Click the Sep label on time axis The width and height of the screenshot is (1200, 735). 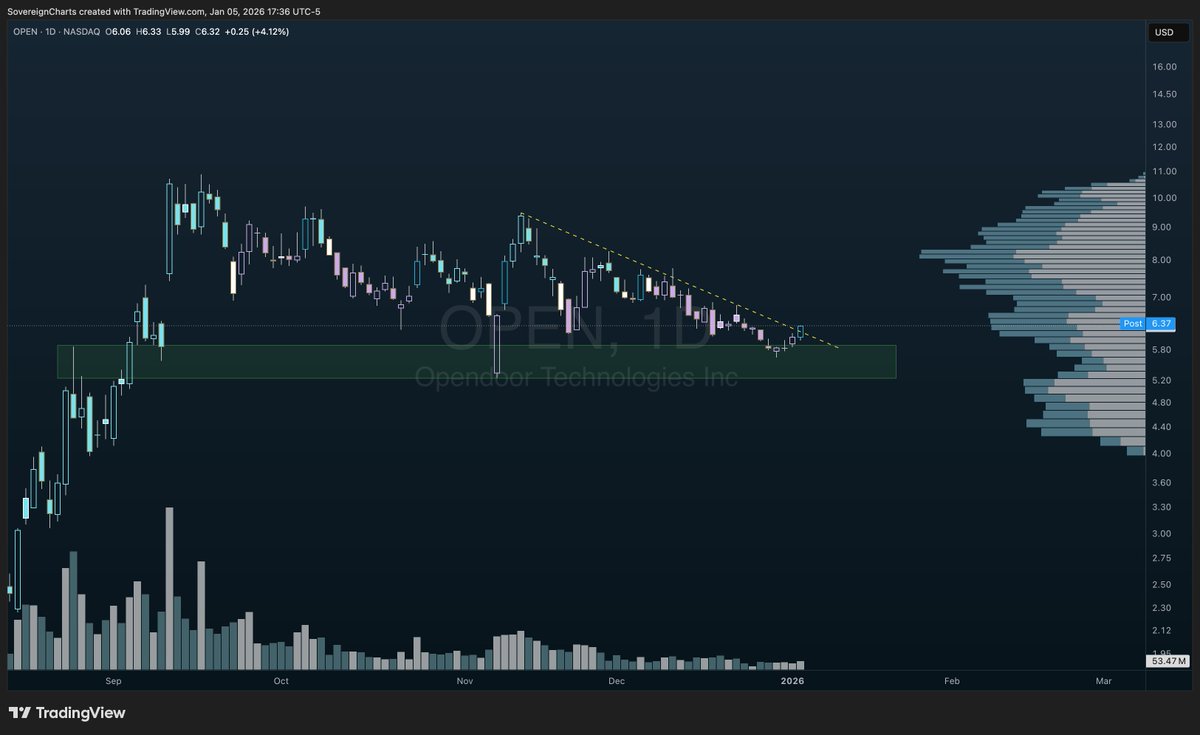click(113, 681)
